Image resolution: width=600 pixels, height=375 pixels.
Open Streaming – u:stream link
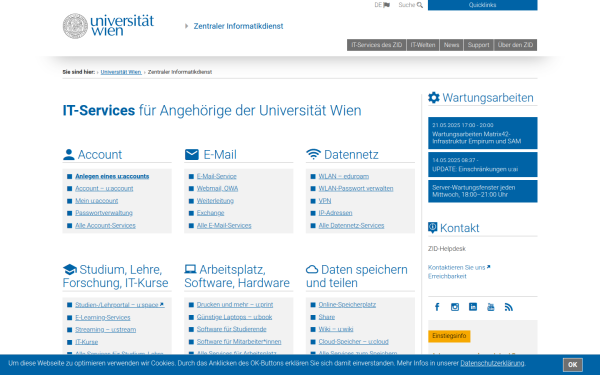105,330
